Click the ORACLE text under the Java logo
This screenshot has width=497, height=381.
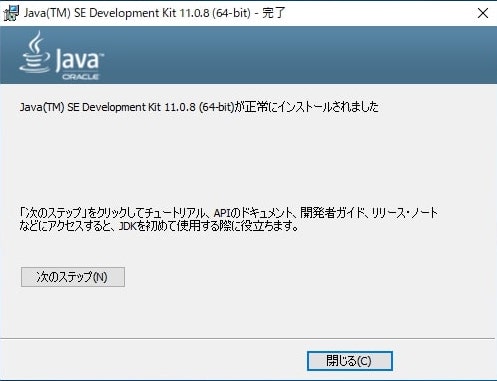click(80, 77)
